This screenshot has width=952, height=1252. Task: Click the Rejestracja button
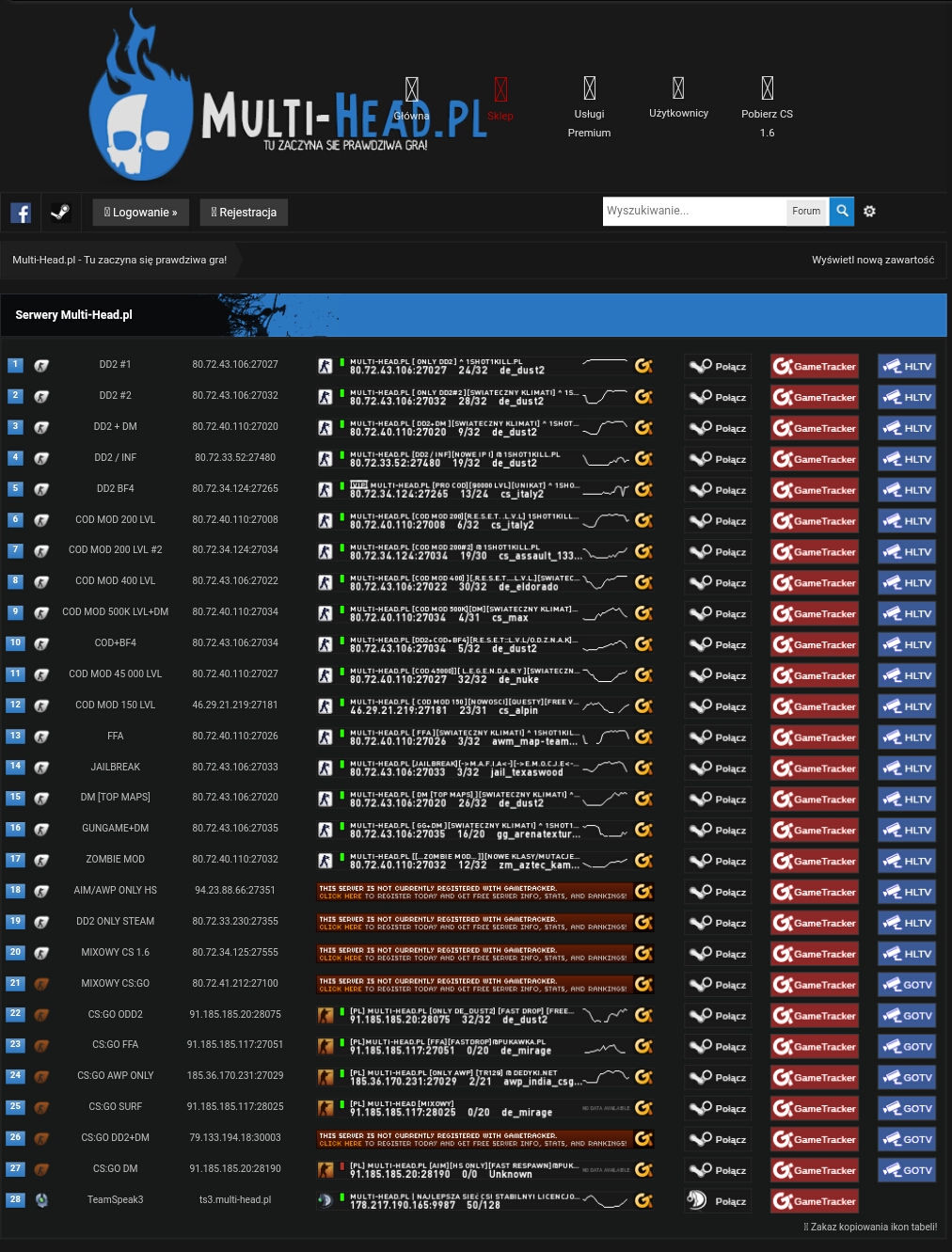244,213
